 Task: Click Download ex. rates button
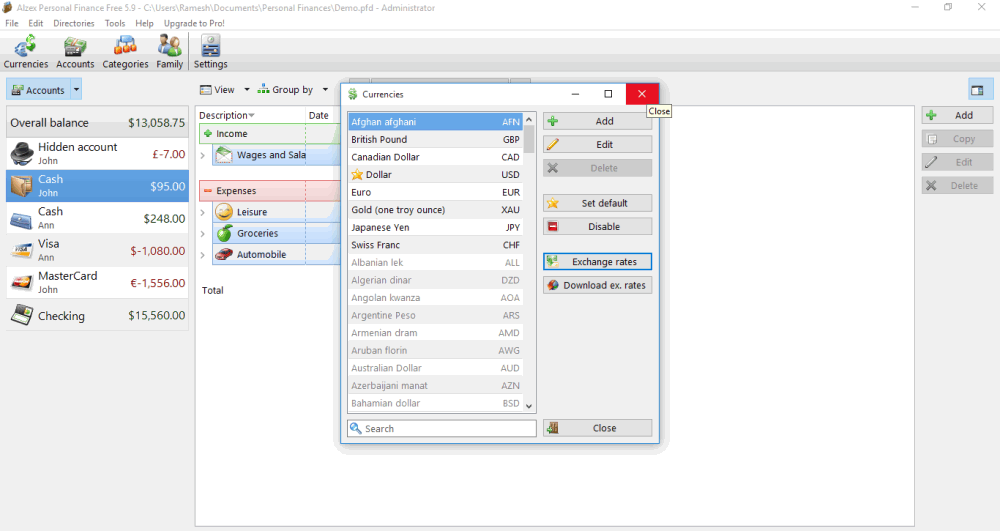tap(598, 286)
